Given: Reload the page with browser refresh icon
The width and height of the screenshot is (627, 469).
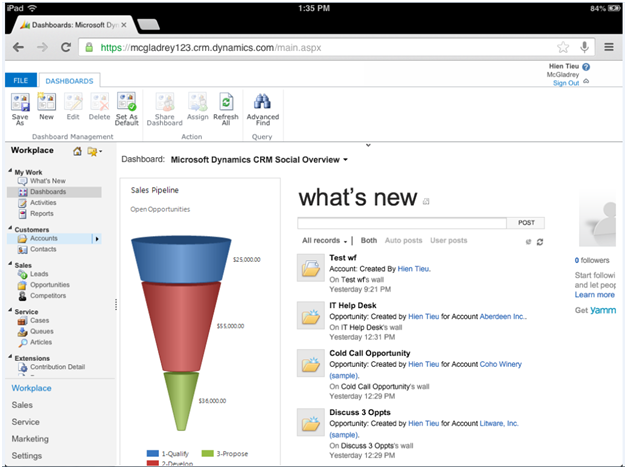Looking at the screenshot, I should coord(66,48).
